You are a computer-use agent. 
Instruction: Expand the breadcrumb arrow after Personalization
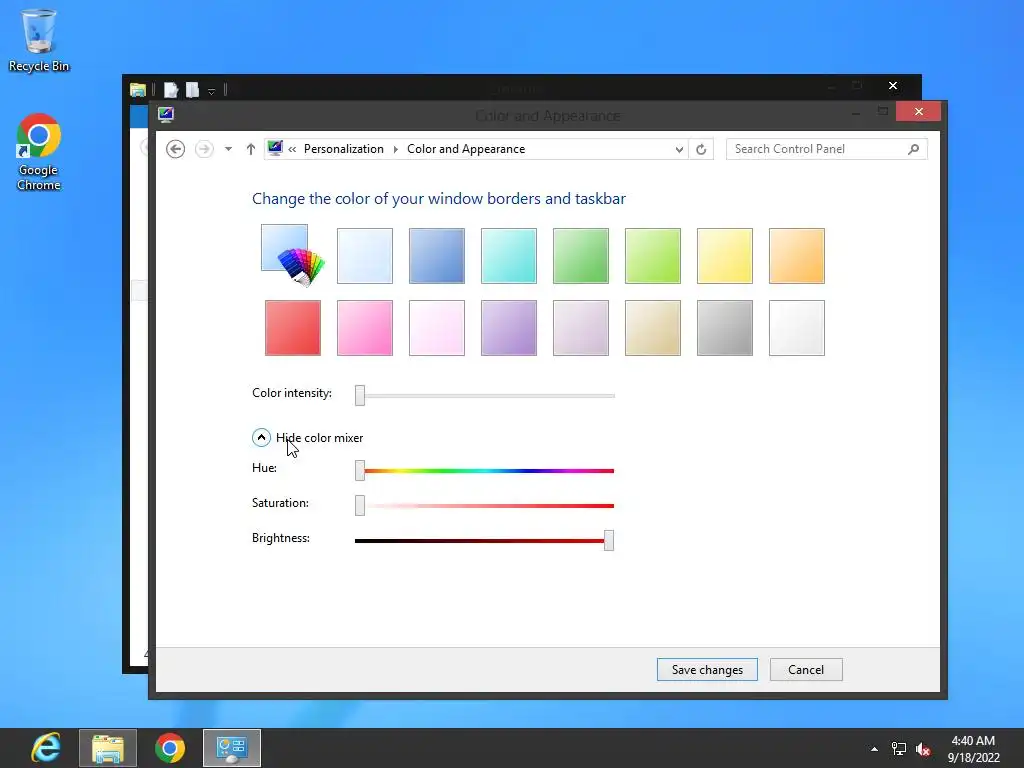[x=396, y=149]
